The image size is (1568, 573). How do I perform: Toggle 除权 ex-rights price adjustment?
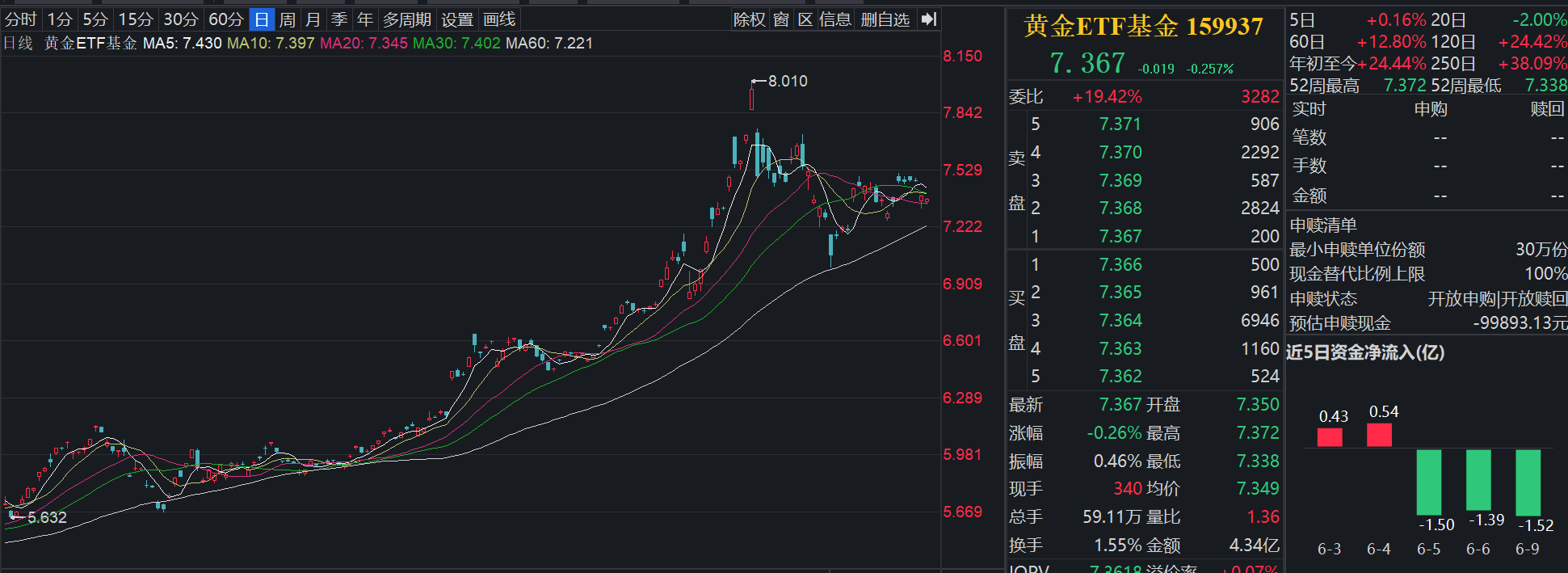(x=749, y=19)
